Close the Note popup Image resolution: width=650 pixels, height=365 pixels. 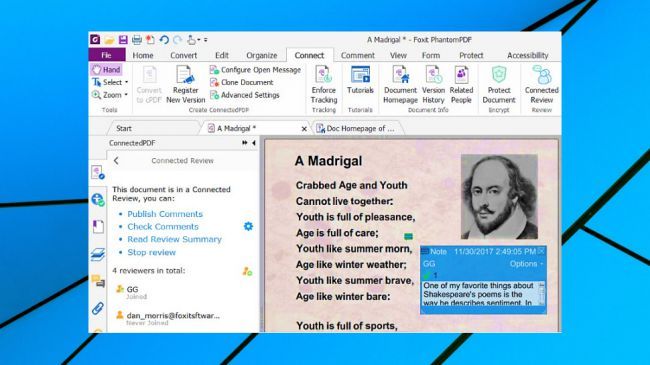(541, 251)
